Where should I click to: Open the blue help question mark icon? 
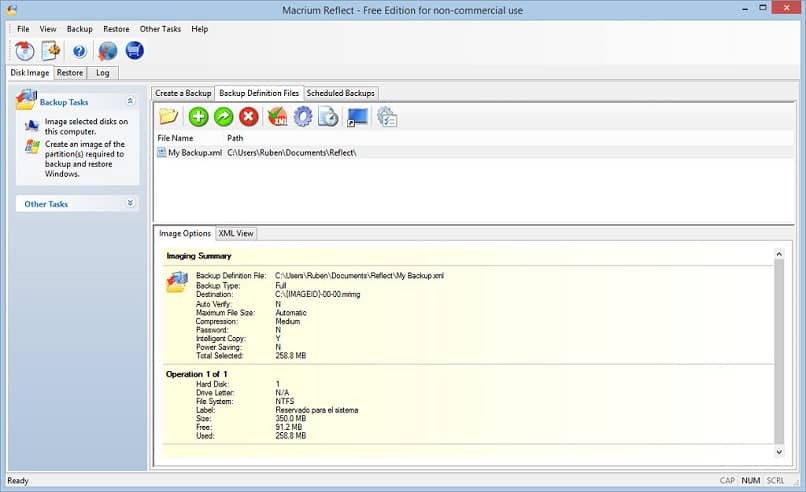pos(80,51)
